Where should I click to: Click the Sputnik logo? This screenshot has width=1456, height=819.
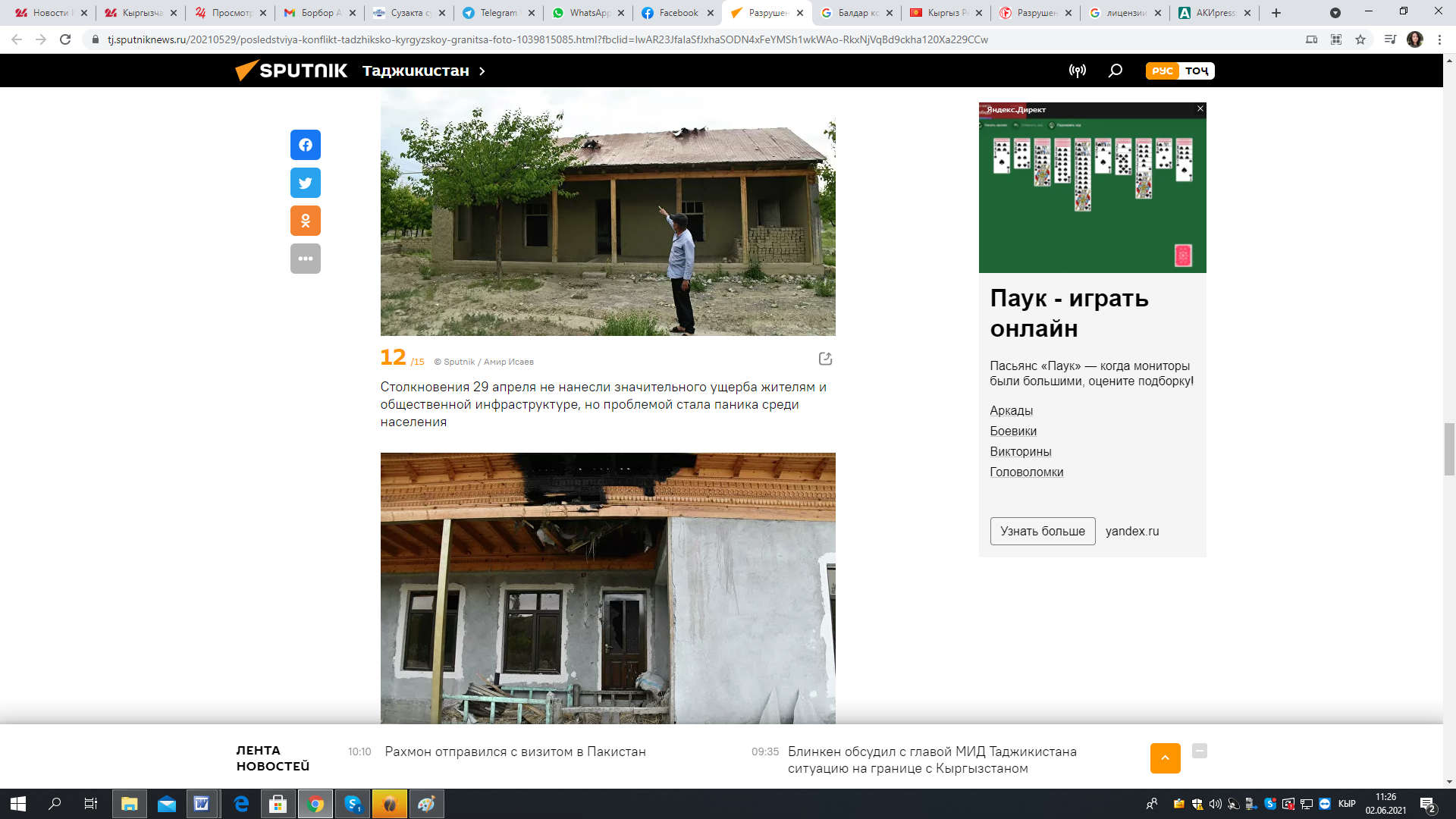click(292, 71)
